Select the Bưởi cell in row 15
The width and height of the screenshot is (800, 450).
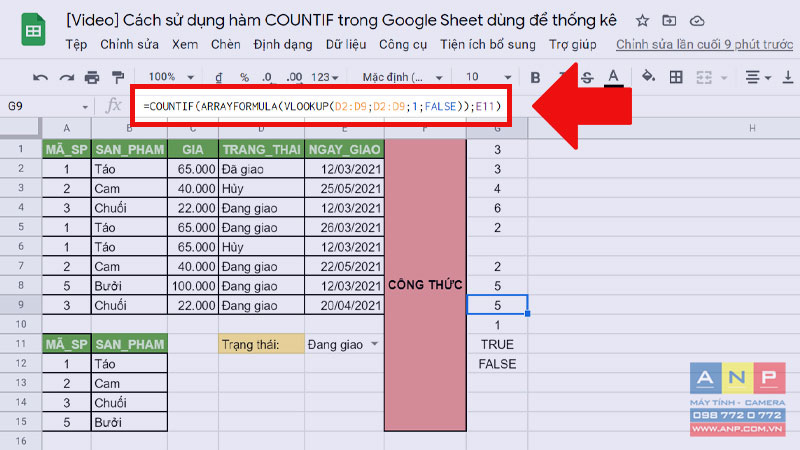130,422
